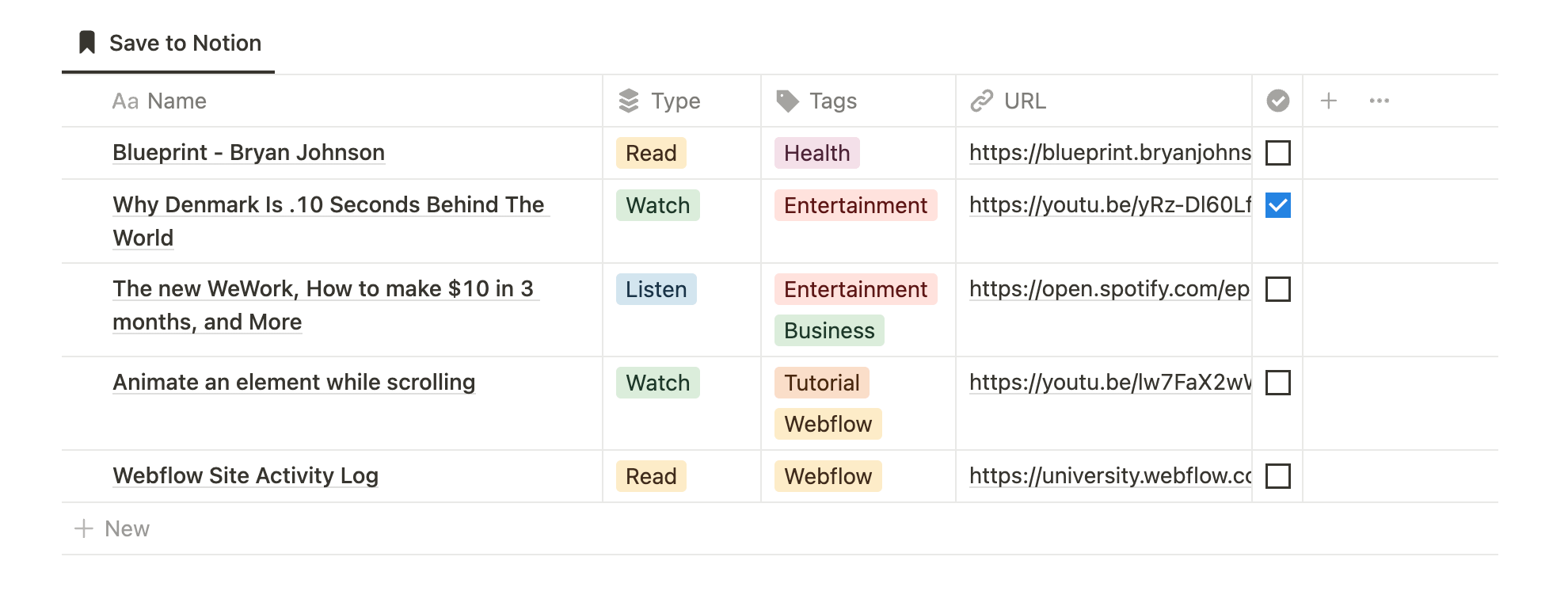
Task: Click the Watch type tag in Animate row
Action: (x=658, y=383)
